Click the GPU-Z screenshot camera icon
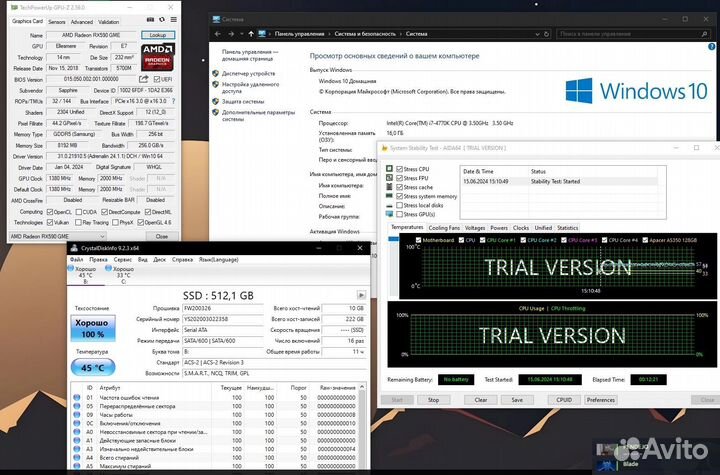The height and width of the screenshot is (475, 720). tap(150, 20)
